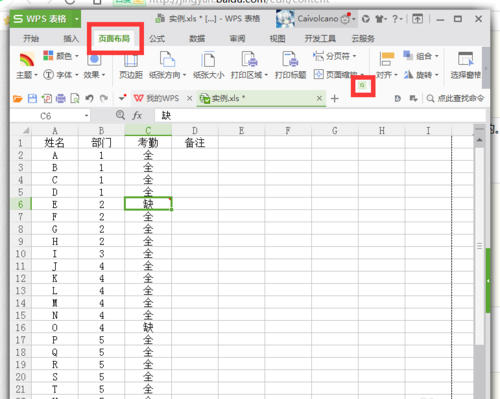Close the 实例.xls document tab
The height and width of the screenshot is (399, 500).
[319, 98]
